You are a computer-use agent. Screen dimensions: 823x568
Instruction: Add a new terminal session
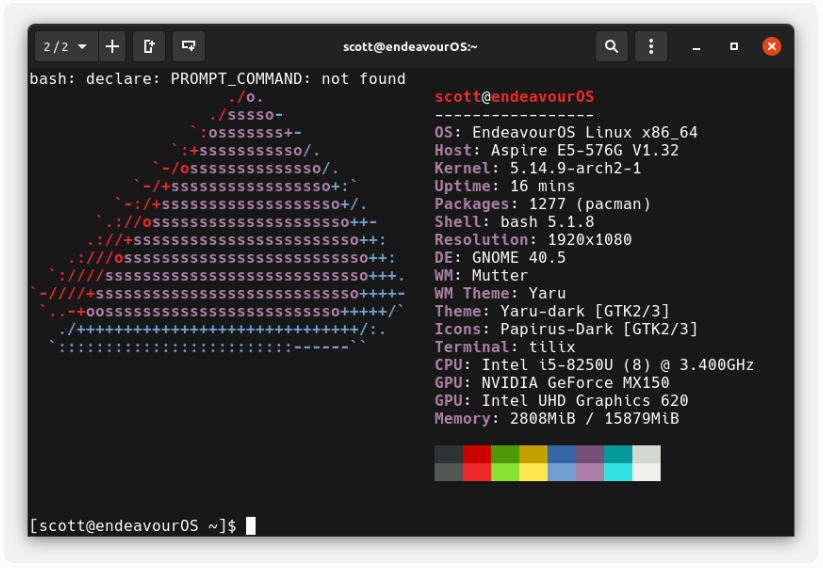tap(112, 47)
